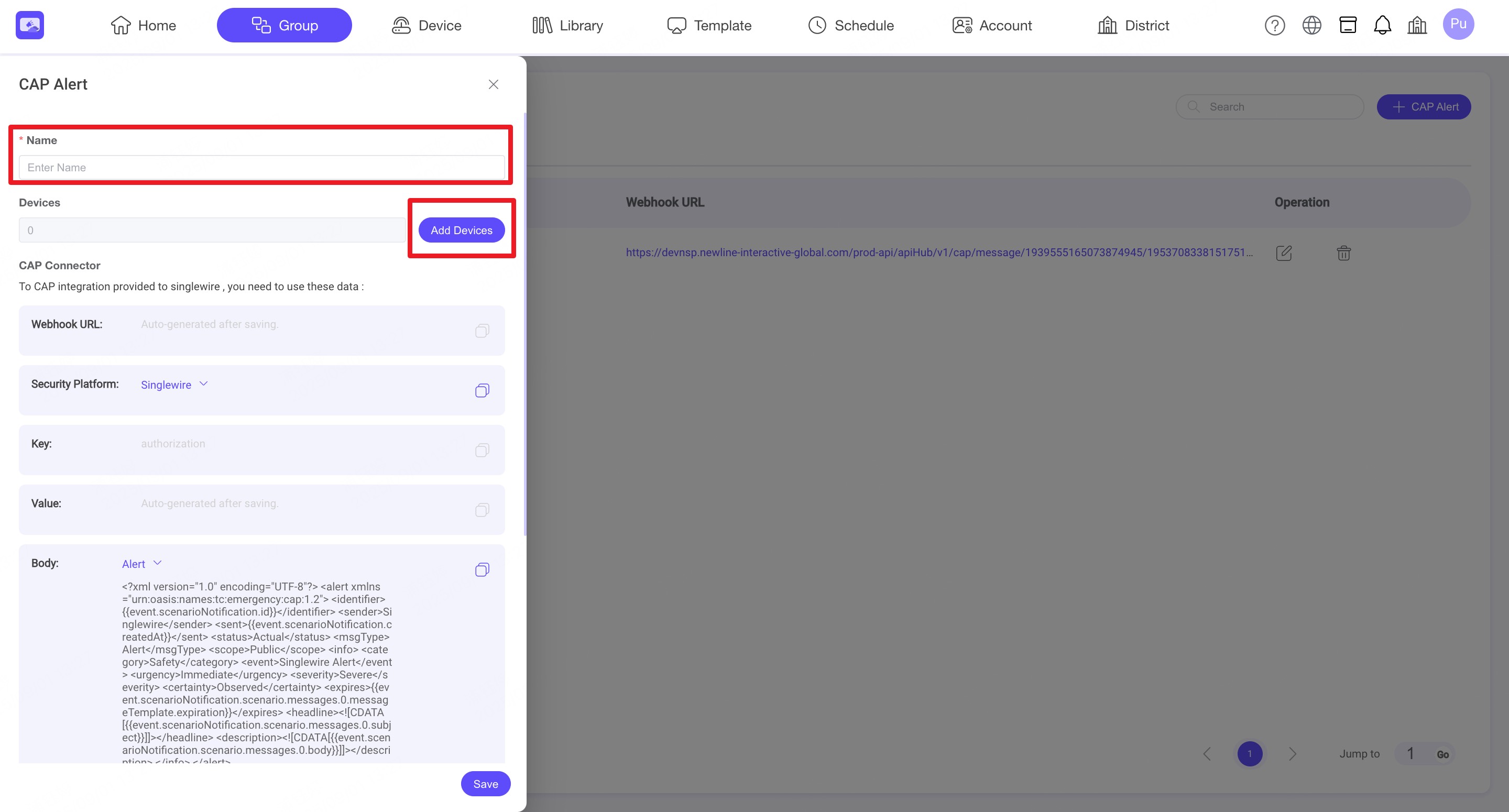Edit the webhook entry with pencil icon
Image resolution: width=1509 pixels, height=812 pixels.
click(x=1284, y=253)
